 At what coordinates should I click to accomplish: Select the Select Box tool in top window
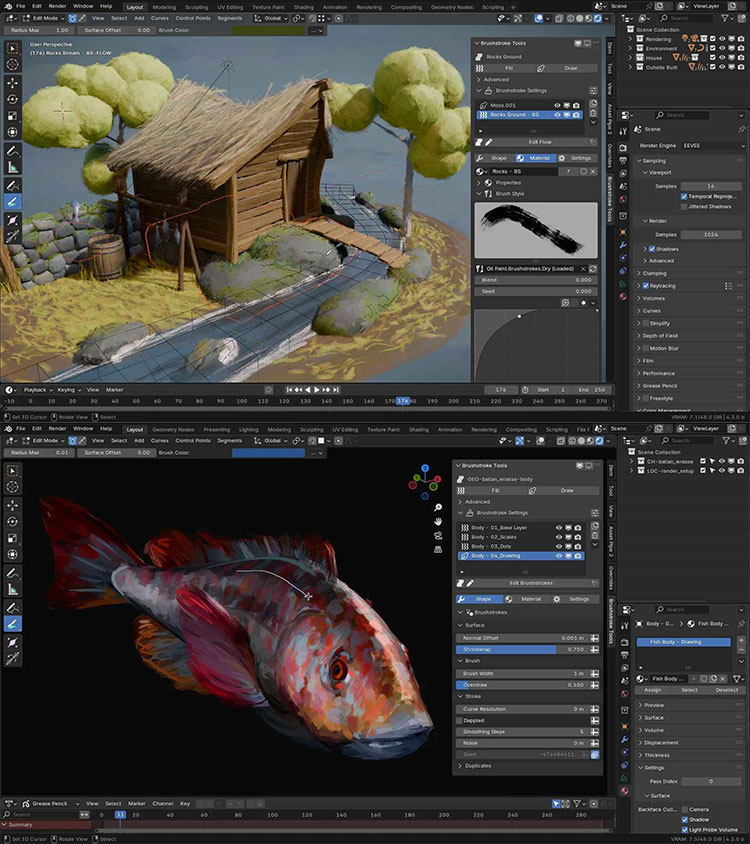click(12, 48)
